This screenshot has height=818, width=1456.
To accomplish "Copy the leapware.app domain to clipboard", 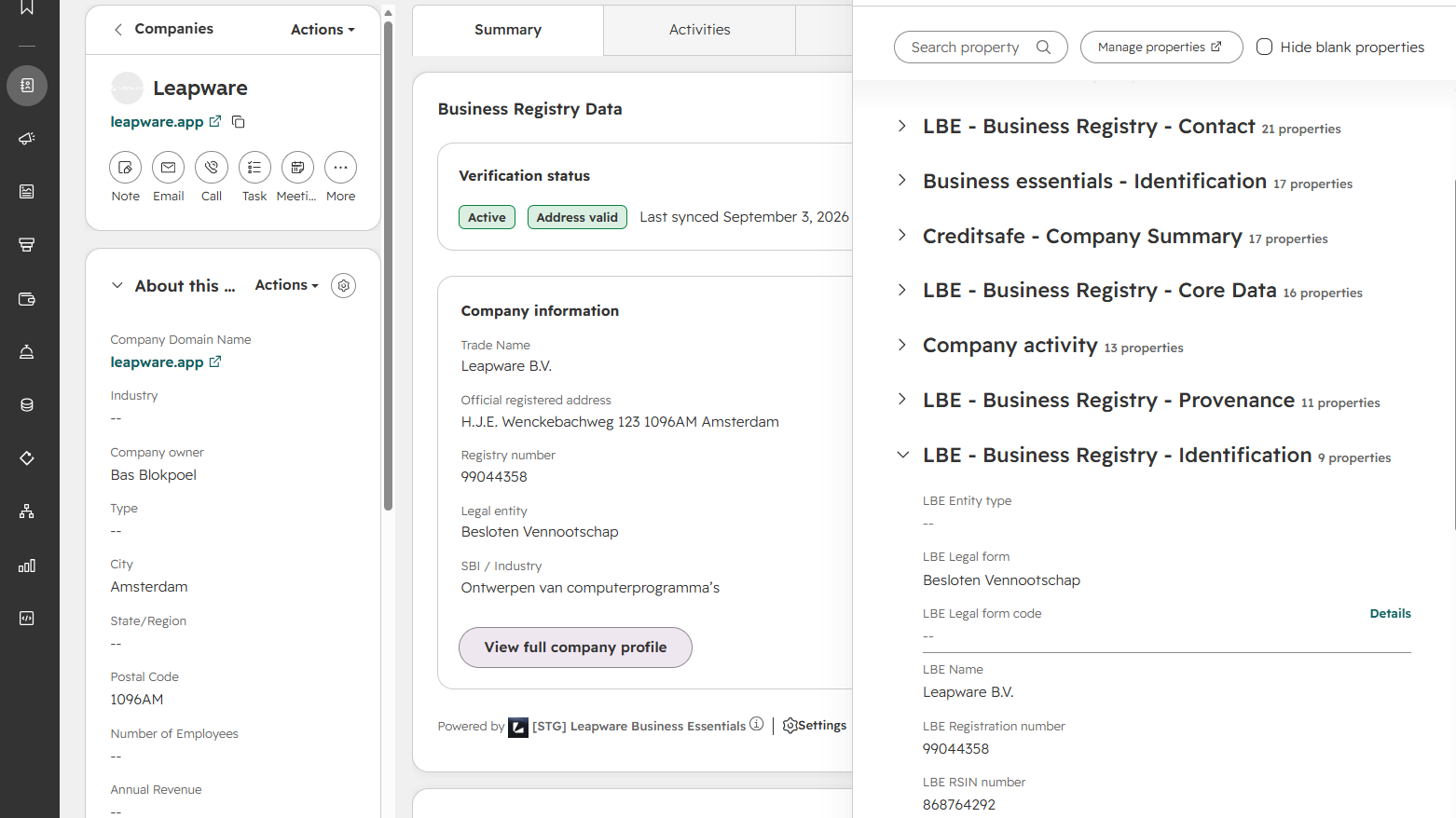I will tap(239, 122).
